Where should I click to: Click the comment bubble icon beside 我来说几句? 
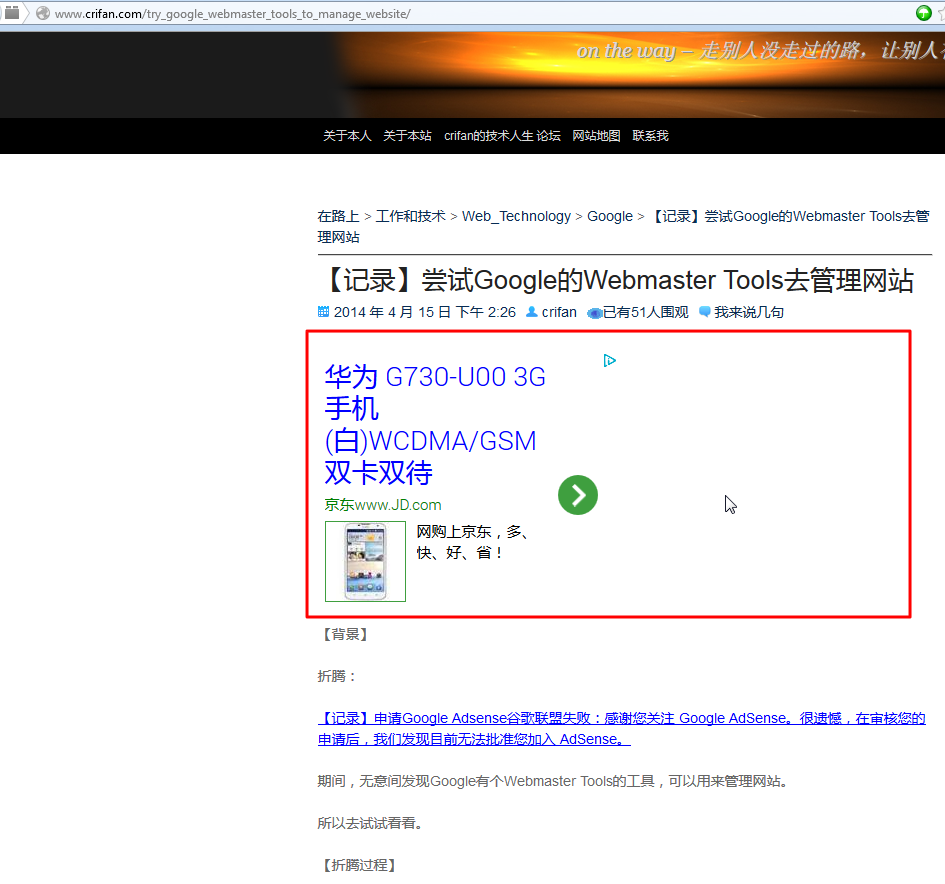pos(705,312)
